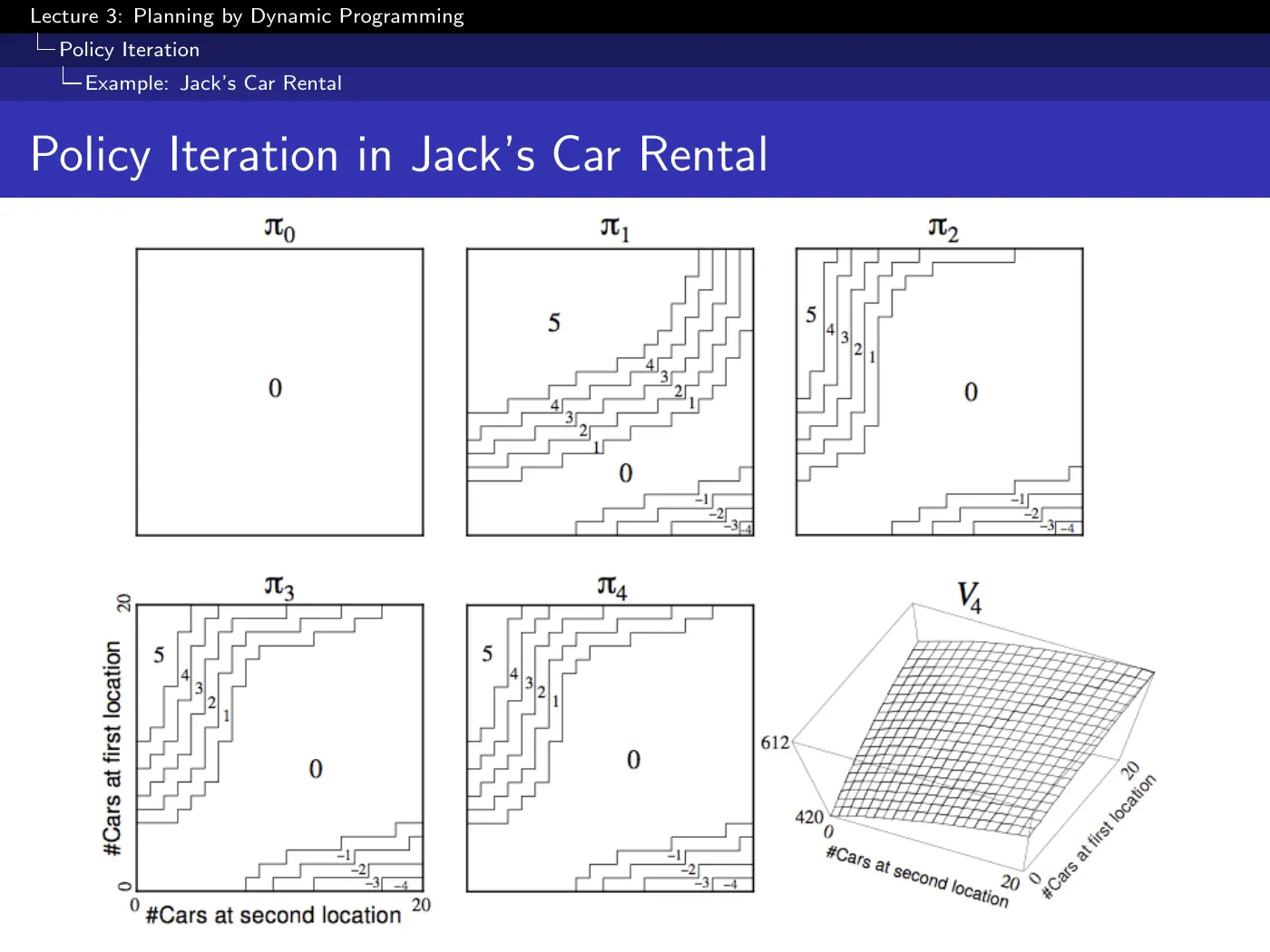
Task: Click the '0' region label in the π4 plot
Action: 633,760
